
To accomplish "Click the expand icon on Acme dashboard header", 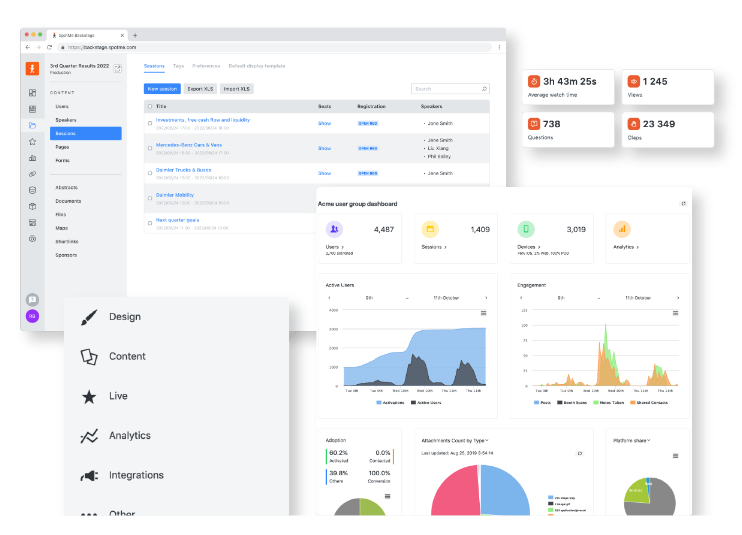I will (683, 203).
